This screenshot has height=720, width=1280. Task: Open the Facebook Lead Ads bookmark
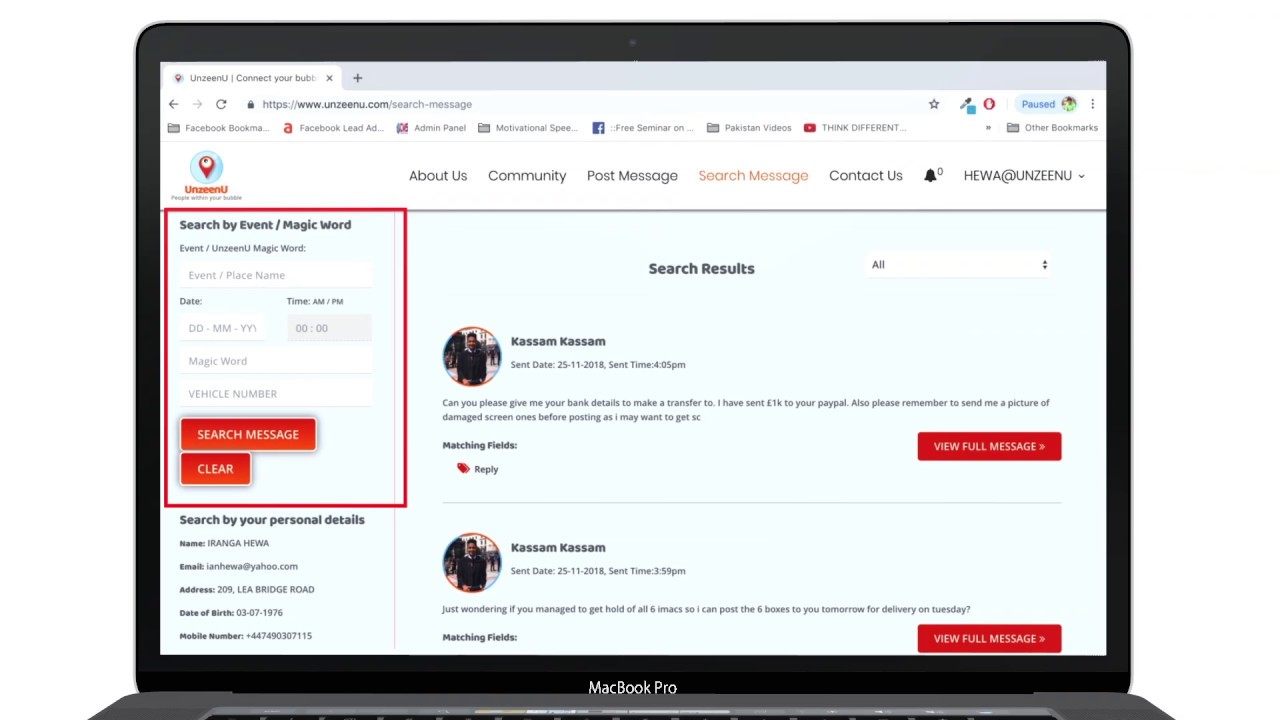click(333, 128)
